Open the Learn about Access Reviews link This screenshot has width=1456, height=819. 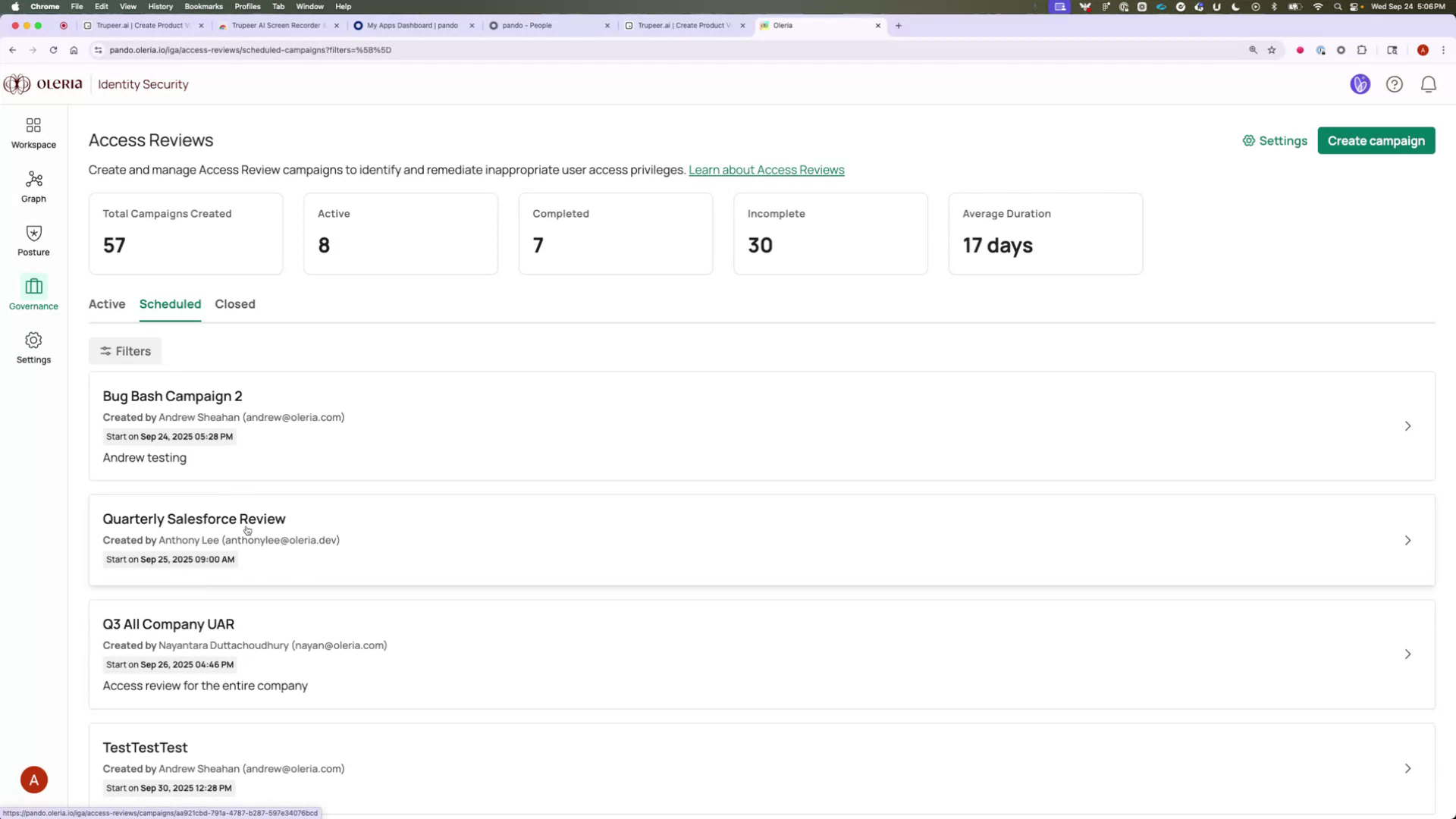click(x=766, y=169)
